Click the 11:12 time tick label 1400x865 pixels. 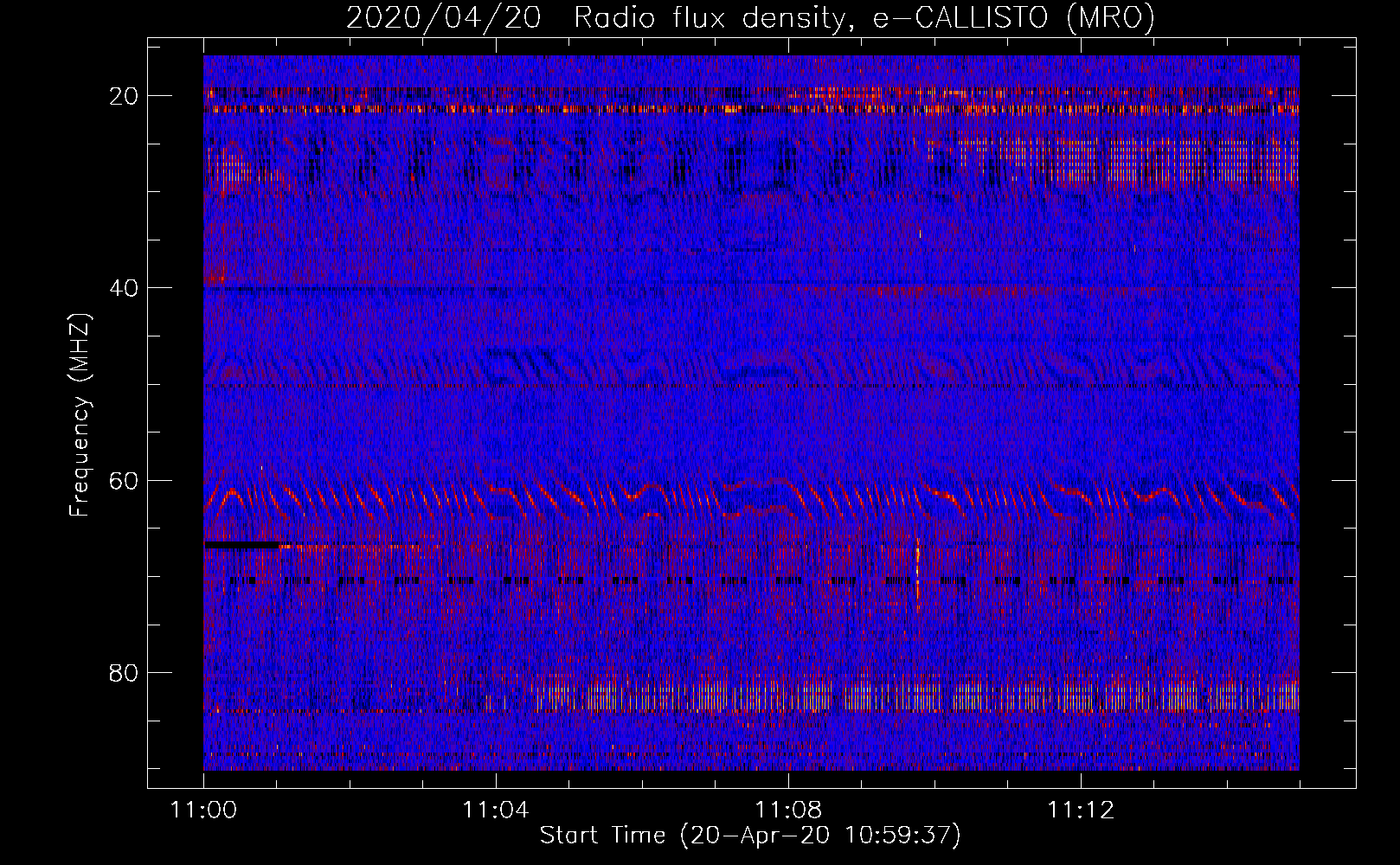coord(1080,811)
